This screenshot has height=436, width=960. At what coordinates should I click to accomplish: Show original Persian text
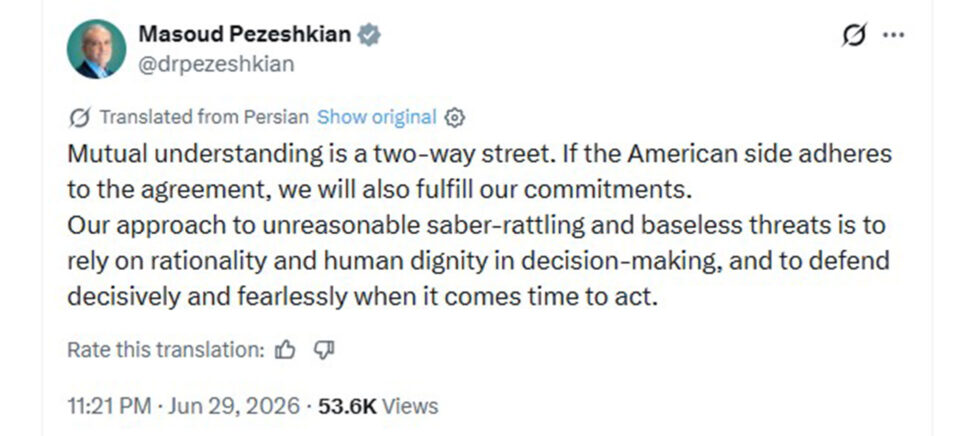[x=377, y=116]
